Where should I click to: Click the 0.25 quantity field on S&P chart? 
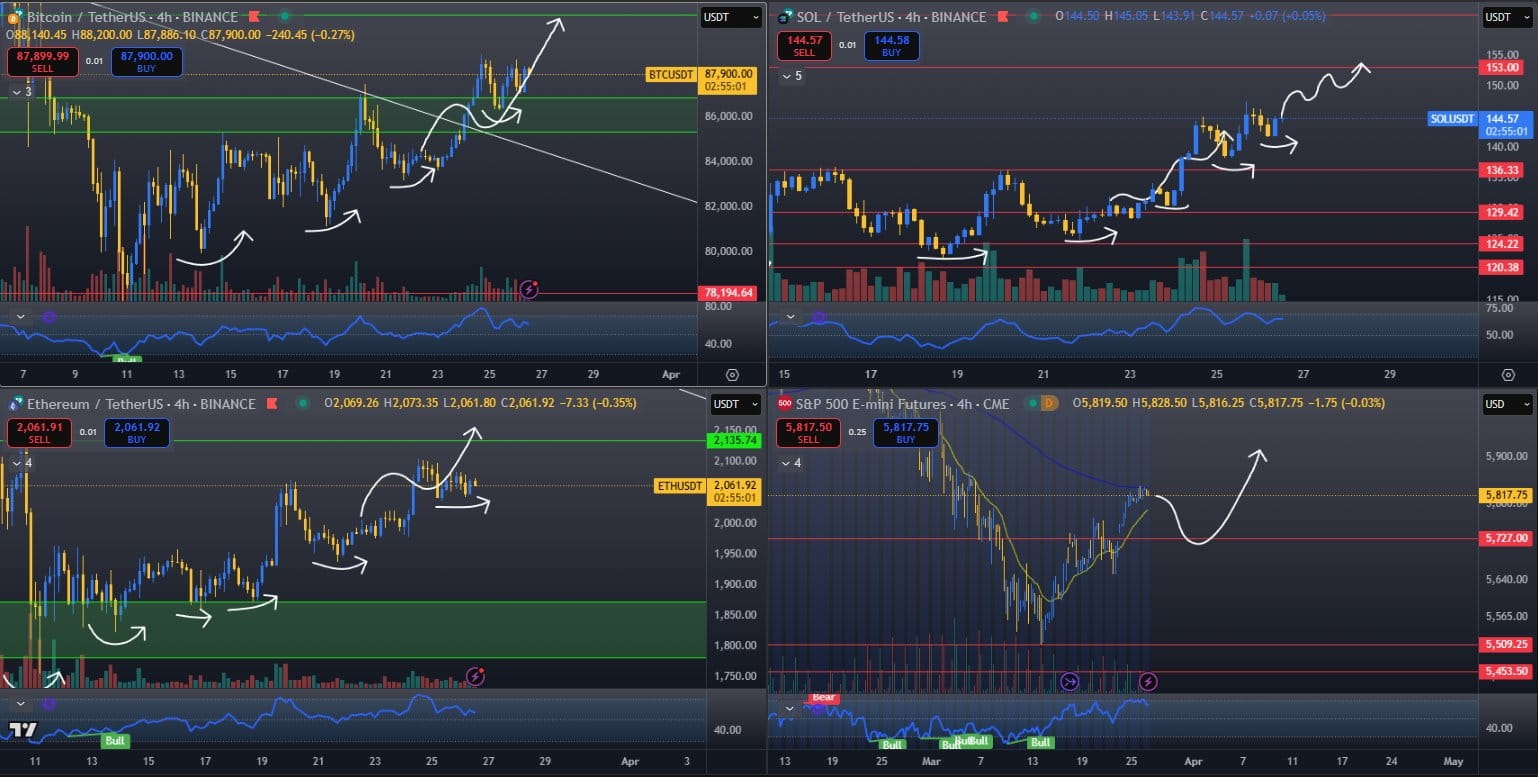[856, 432]
